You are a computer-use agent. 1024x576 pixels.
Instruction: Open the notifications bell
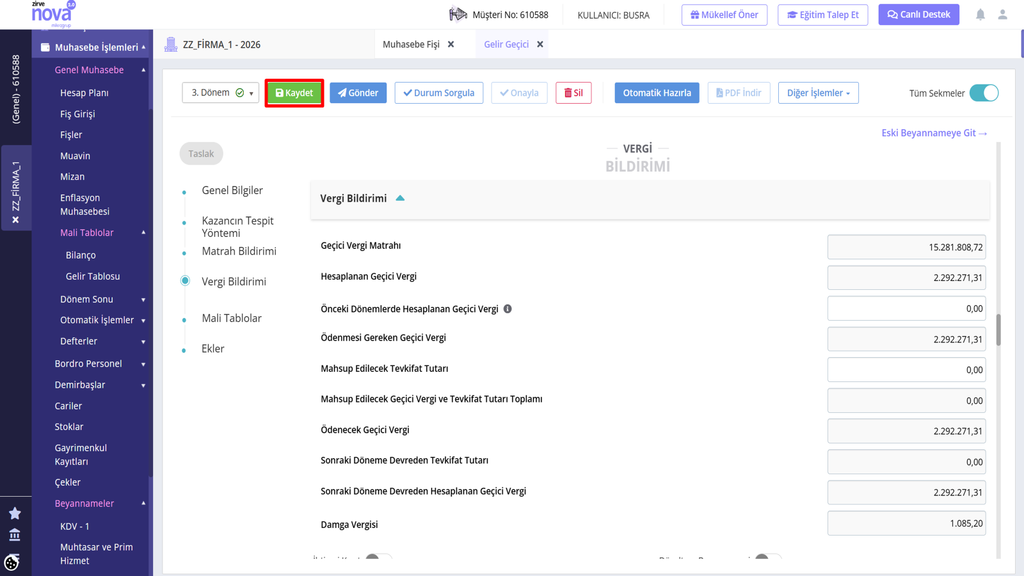tap(980, 14)
